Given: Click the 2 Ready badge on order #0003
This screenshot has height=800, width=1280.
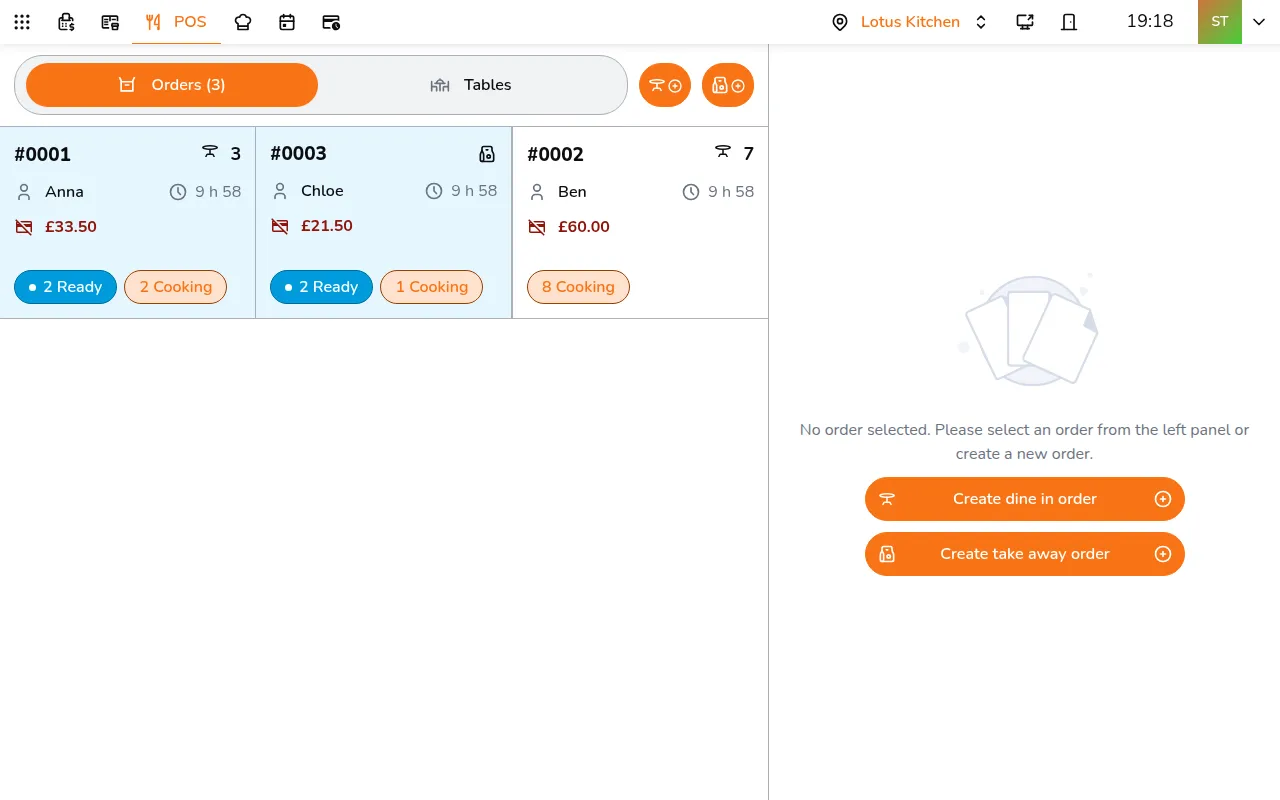Looking at the screenshot, I should (x=321, y=287).
